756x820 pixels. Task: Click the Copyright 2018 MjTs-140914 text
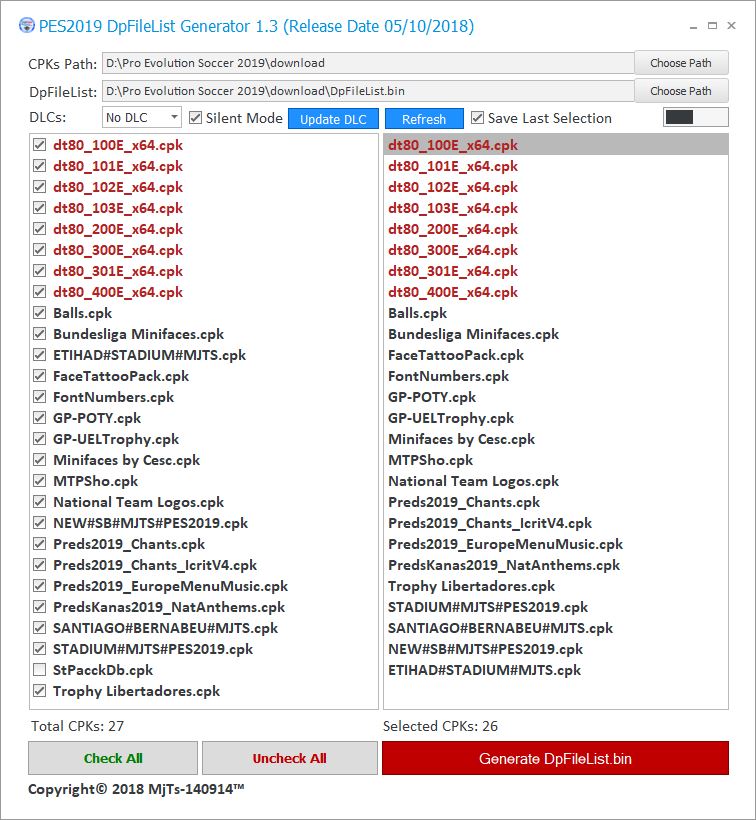136,789
